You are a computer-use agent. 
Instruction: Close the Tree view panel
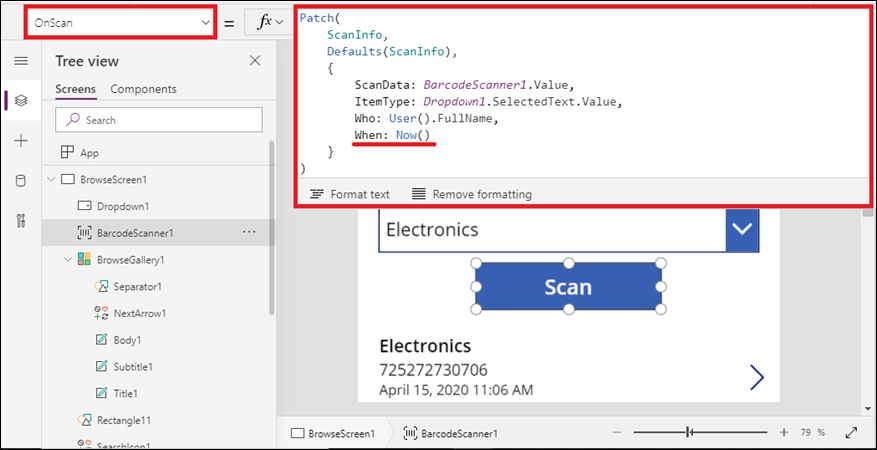click(x=254, y=61)
